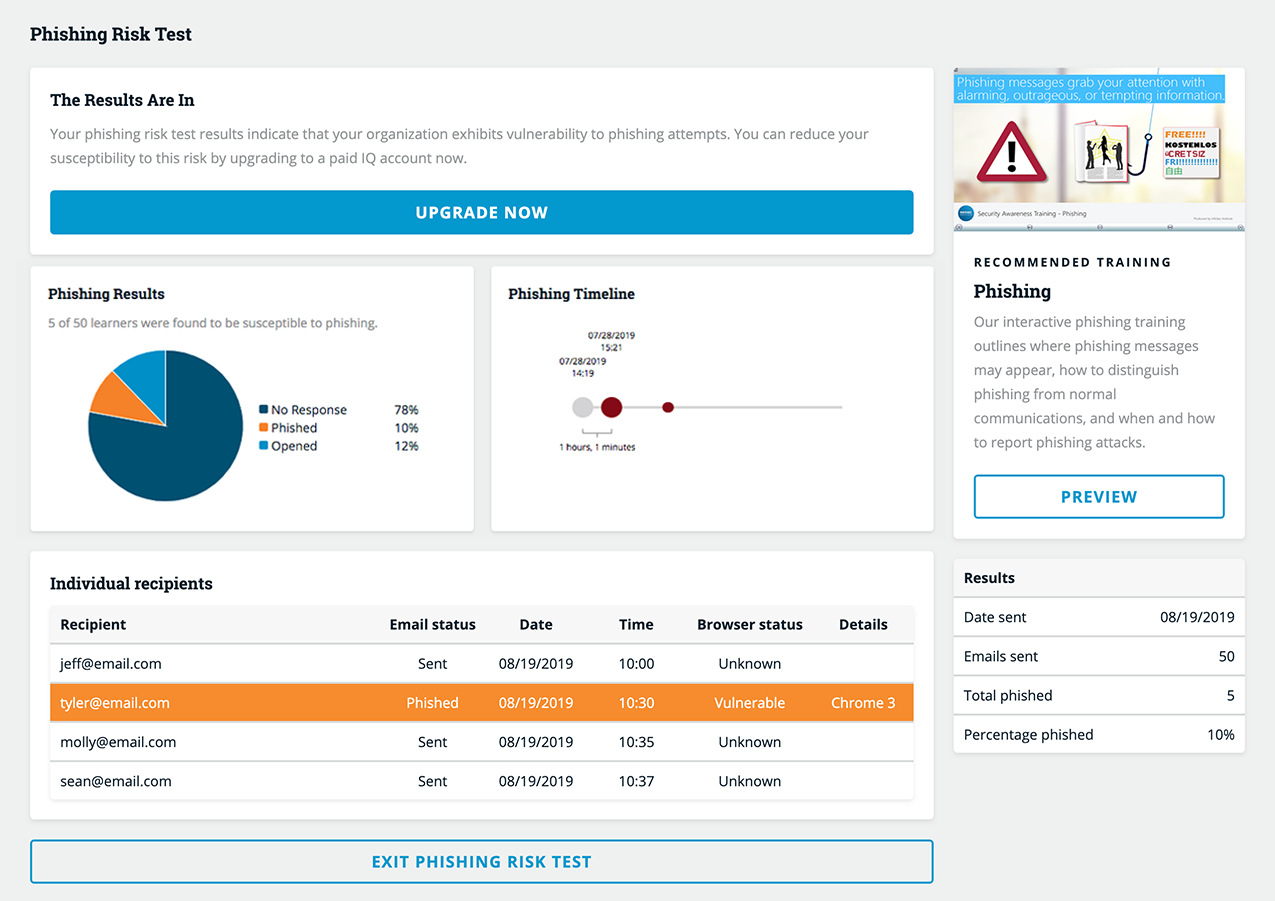Click the Browser status column header
Screen dimensions: 1275x901
click(749, 624)
